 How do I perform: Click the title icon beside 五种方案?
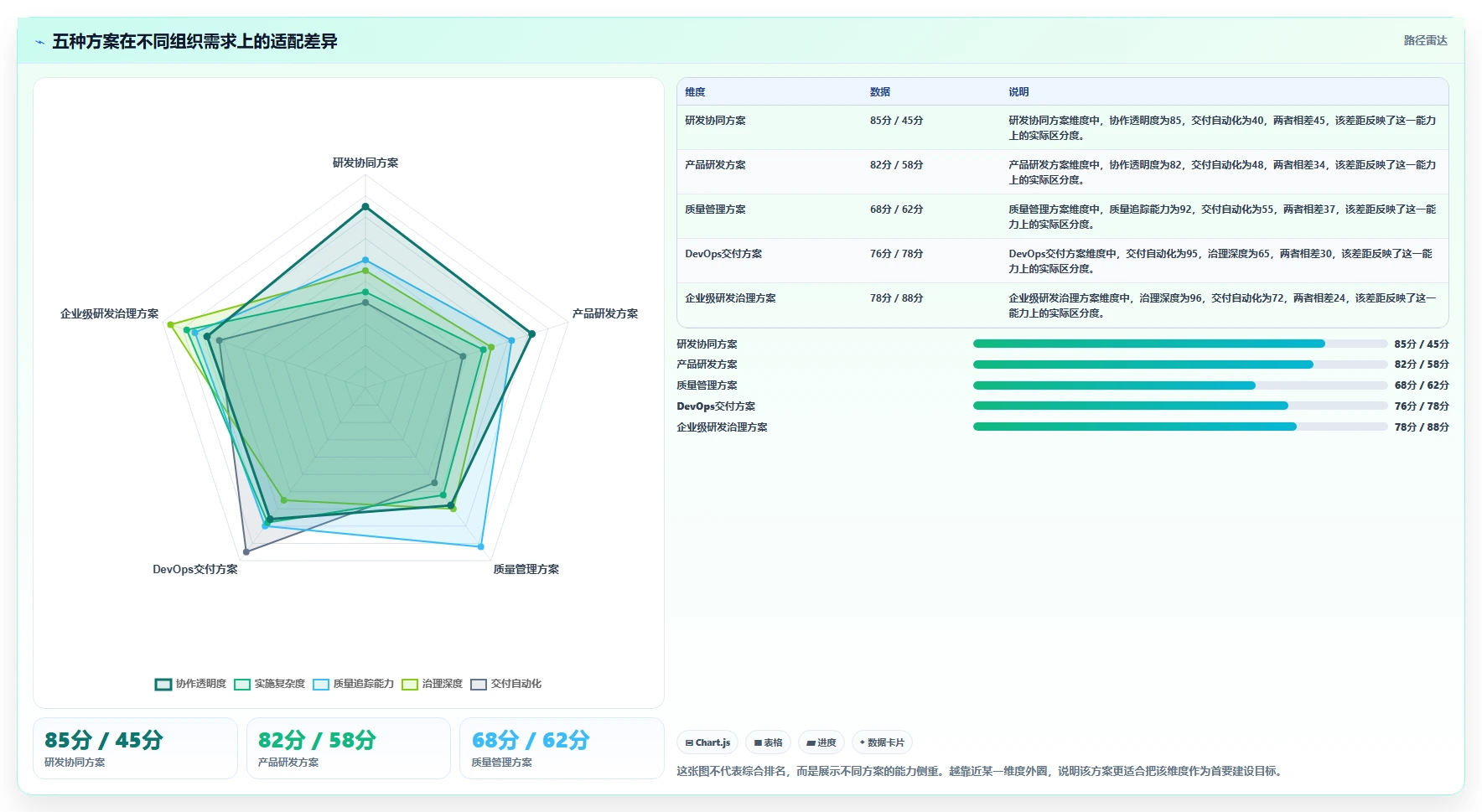pos(39,42)
